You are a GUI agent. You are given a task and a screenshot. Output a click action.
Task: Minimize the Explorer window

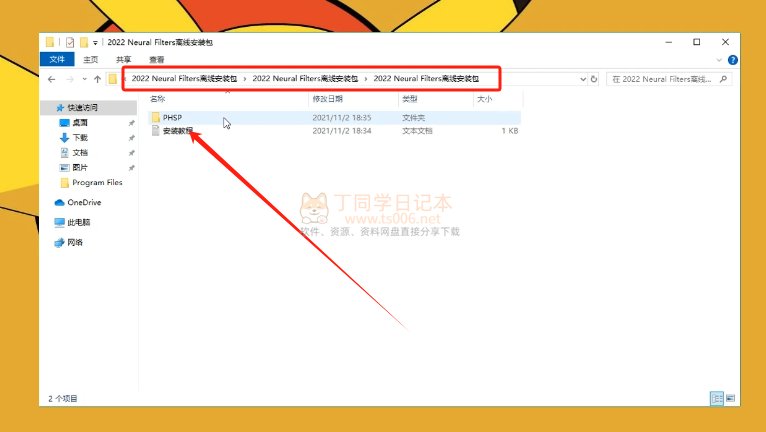[x=669, y=43]
